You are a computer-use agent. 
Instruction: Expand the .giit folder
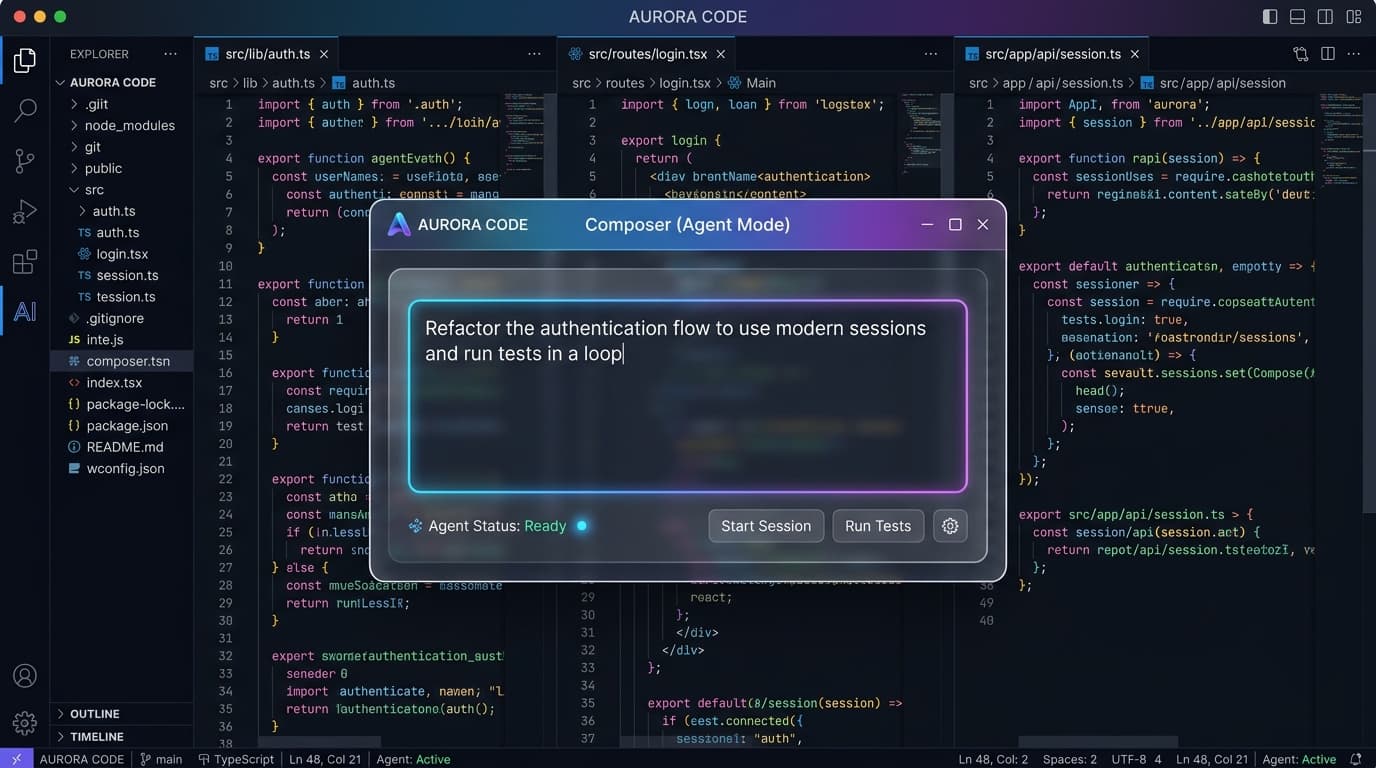[x=74, y=104]
